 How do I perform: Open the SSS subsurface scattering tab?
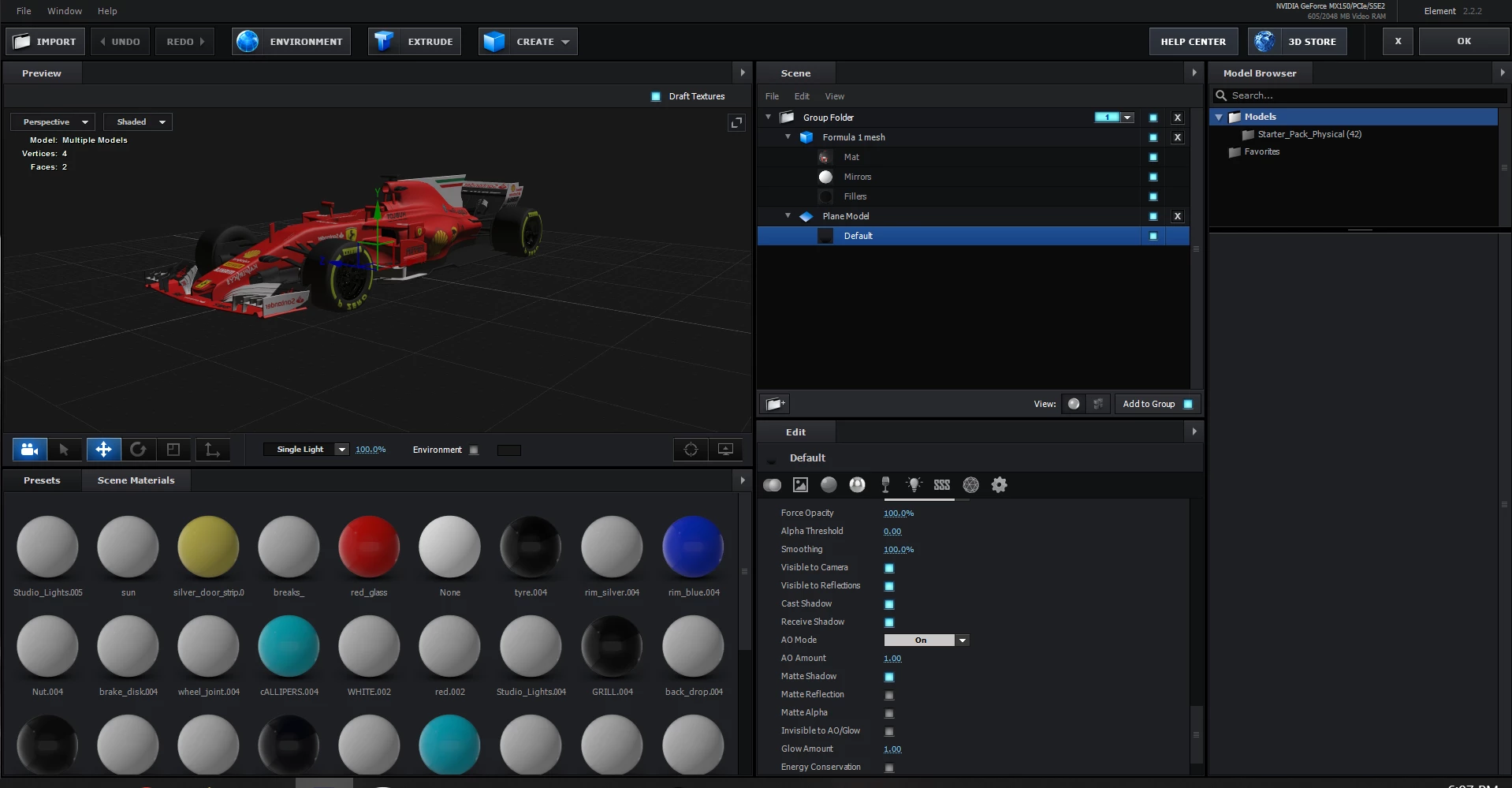pos(942,485)
